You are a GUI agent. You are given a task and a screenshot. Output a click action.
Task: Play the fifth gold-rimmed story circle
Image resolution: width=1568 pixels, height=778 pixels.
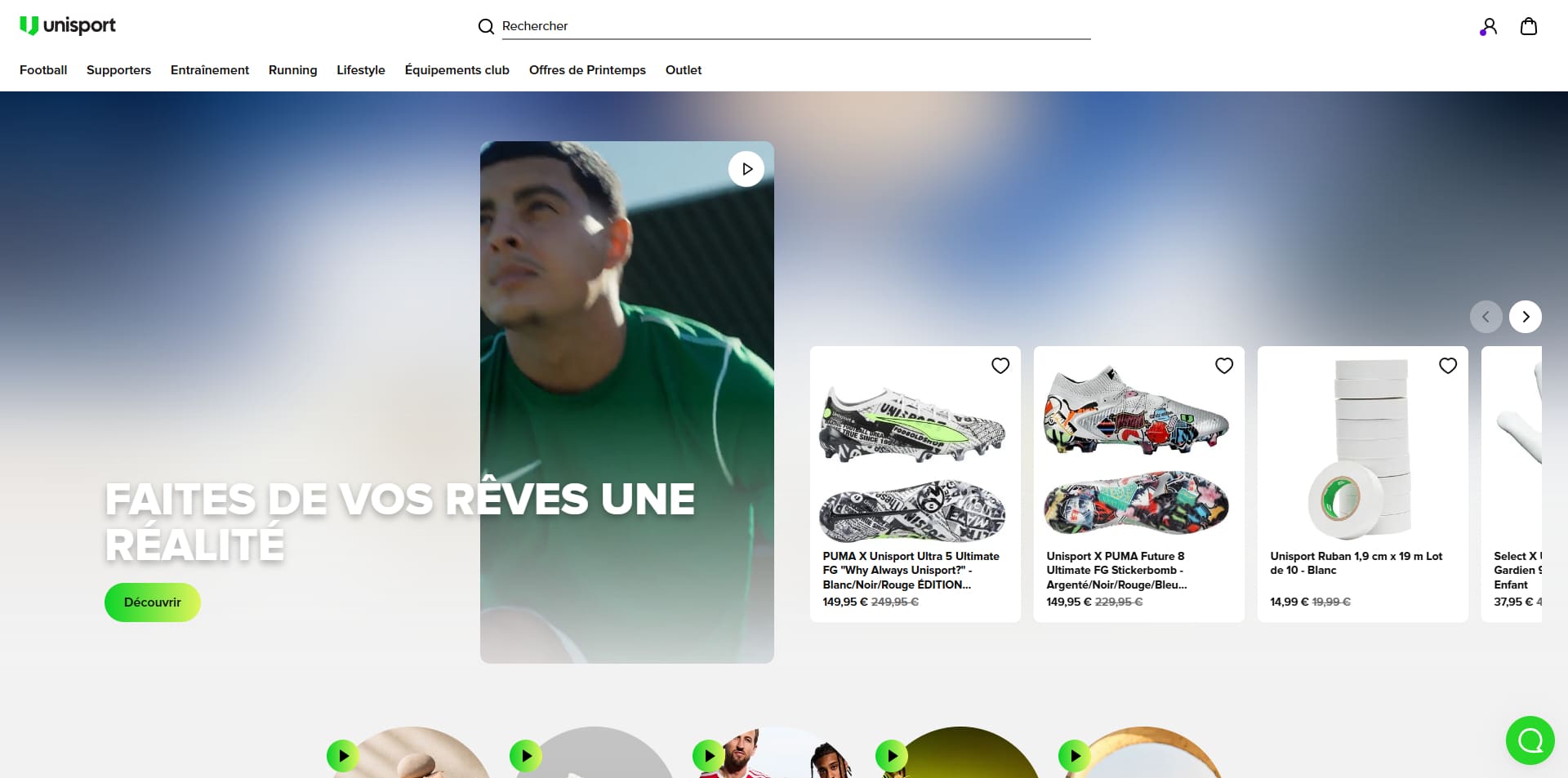(1075, 756)
